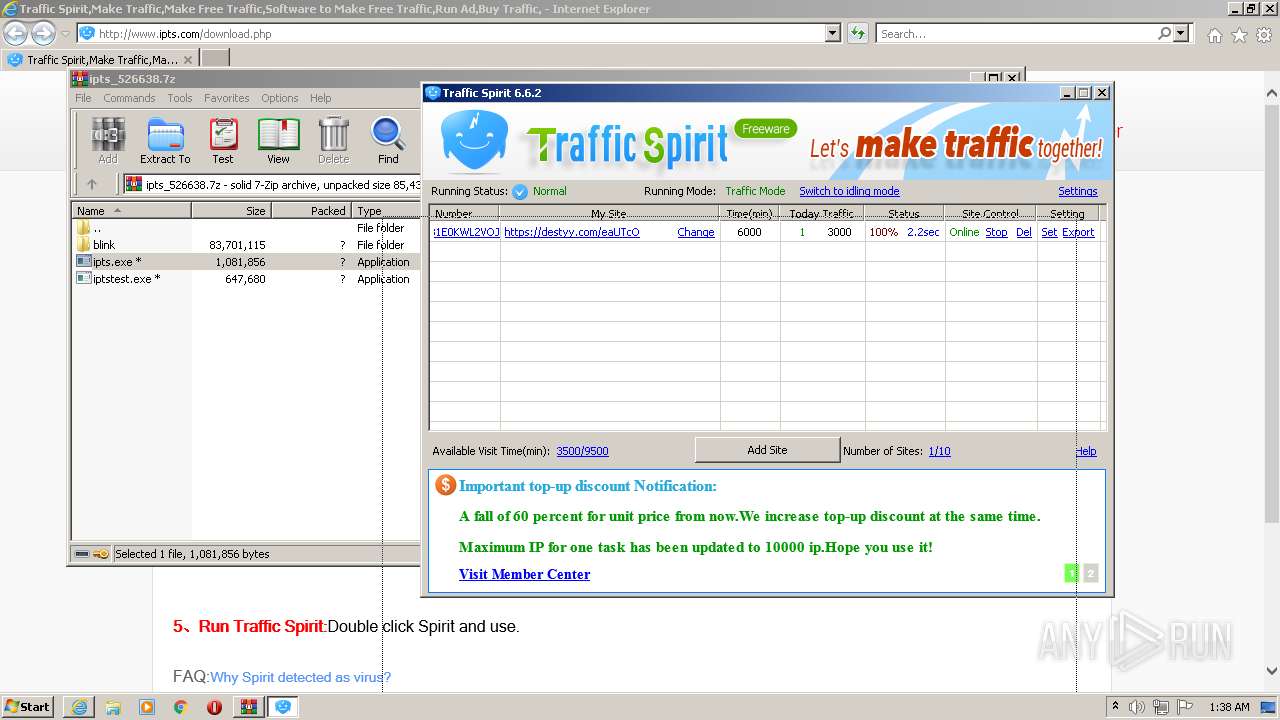Viewport: 1280px width, 720px height.
Task: Open a new IE tab
Action: [x=215, y=59]
